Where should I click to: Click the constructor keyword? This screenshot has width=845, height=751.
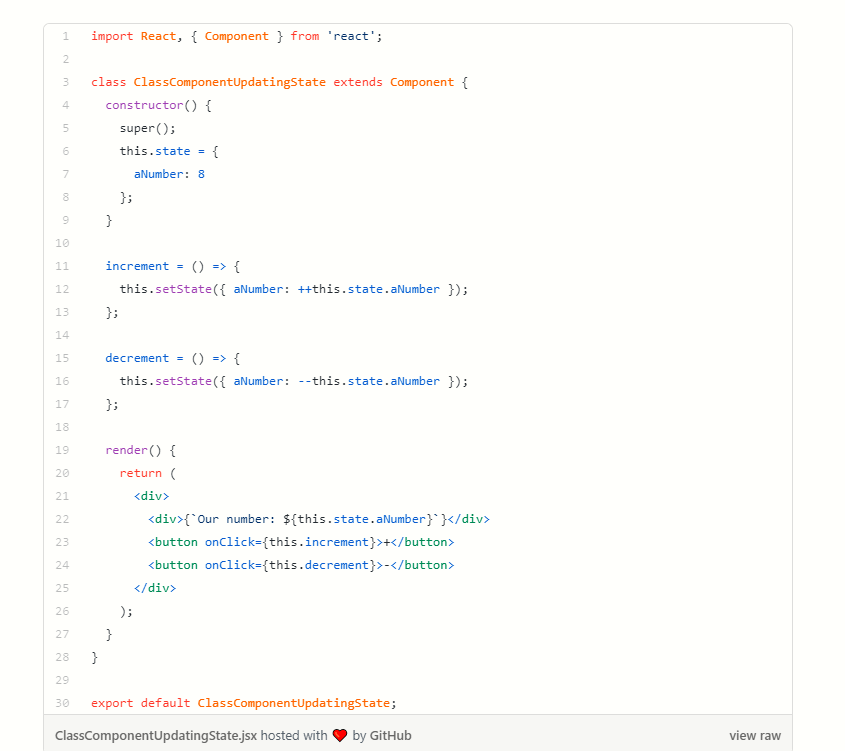[144, 105]
